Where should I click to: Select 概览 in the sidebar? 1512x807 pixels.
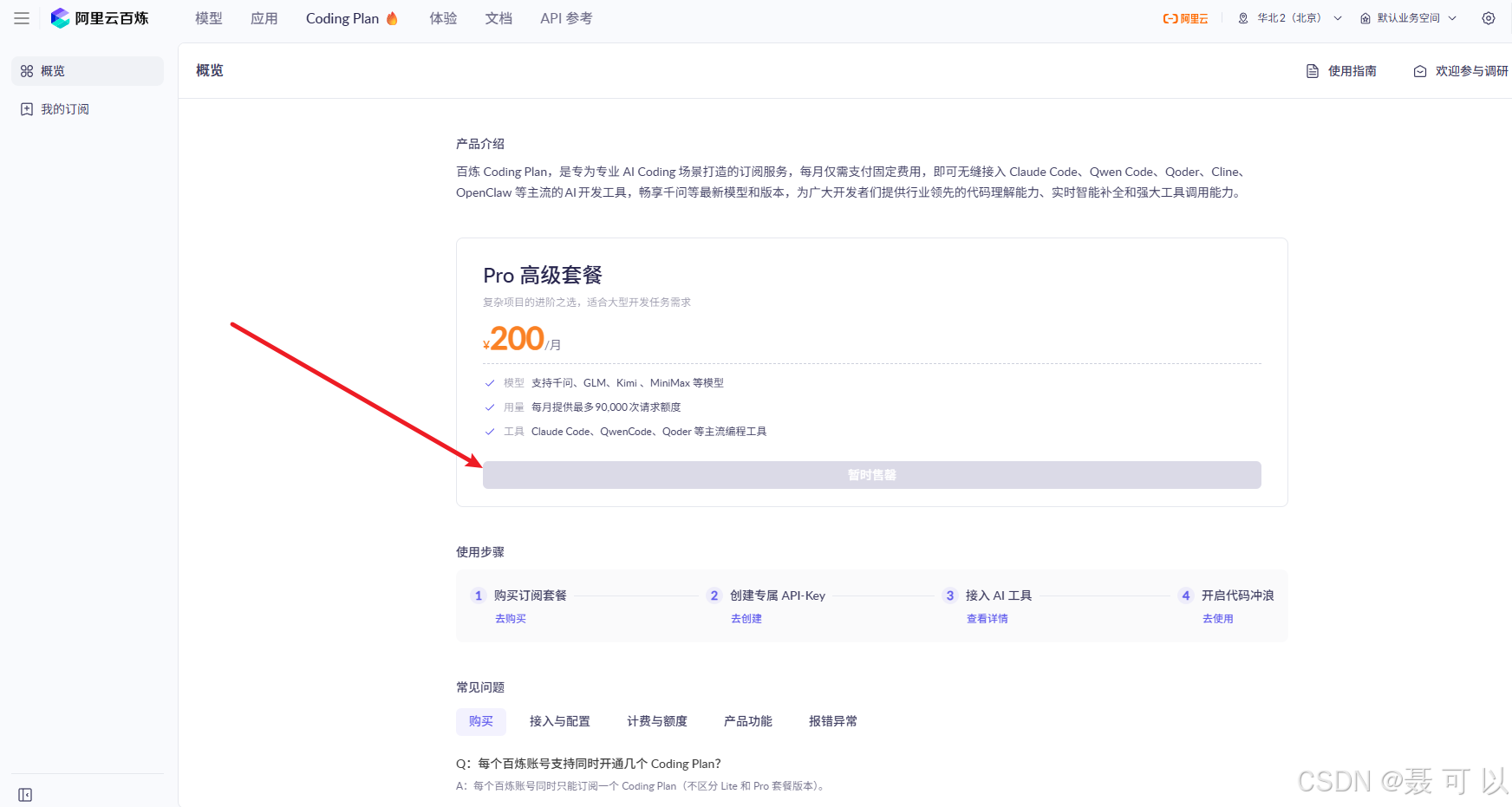(88, 71)
